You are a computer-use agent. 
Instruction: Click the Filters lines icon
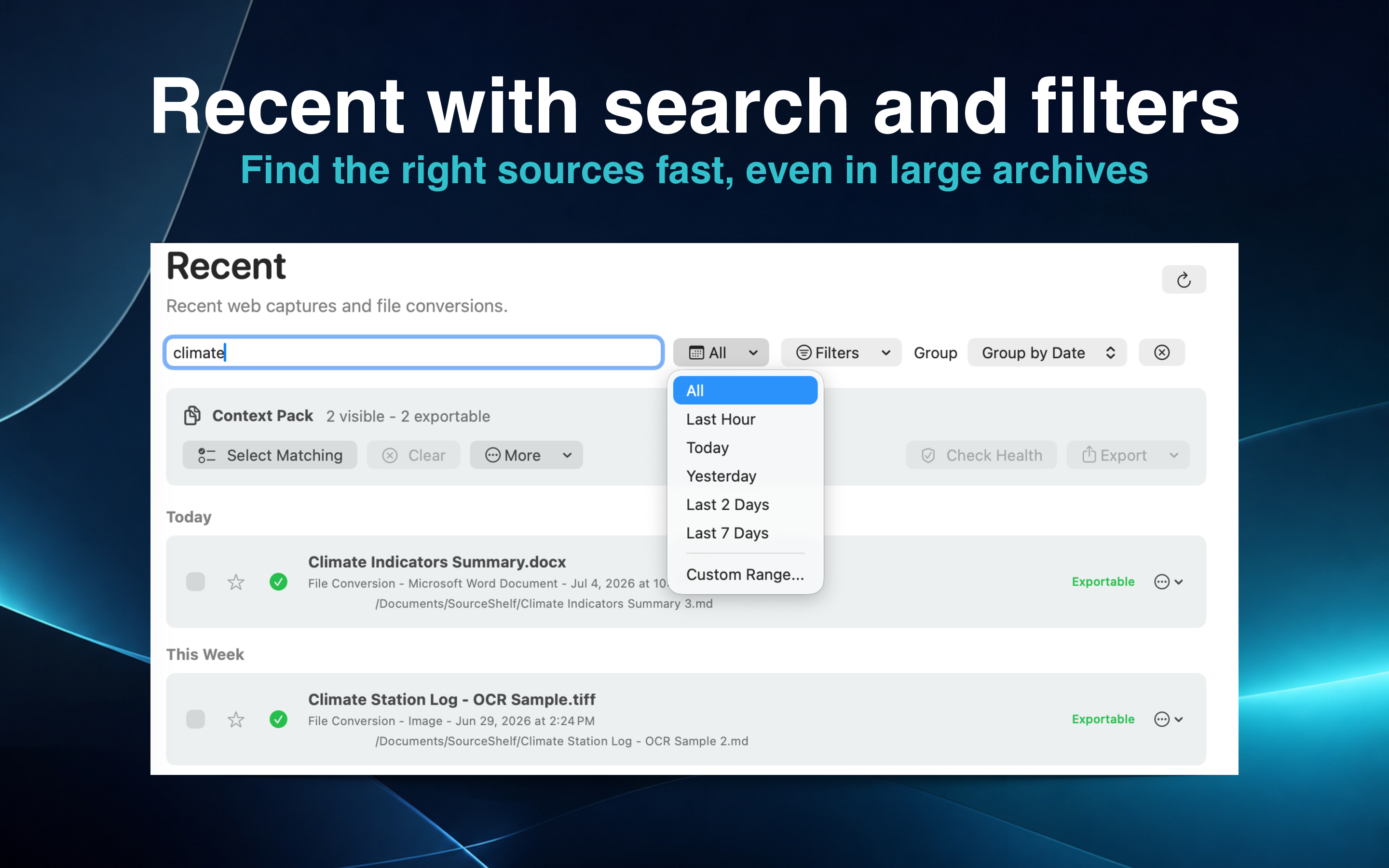coord(803,353)
